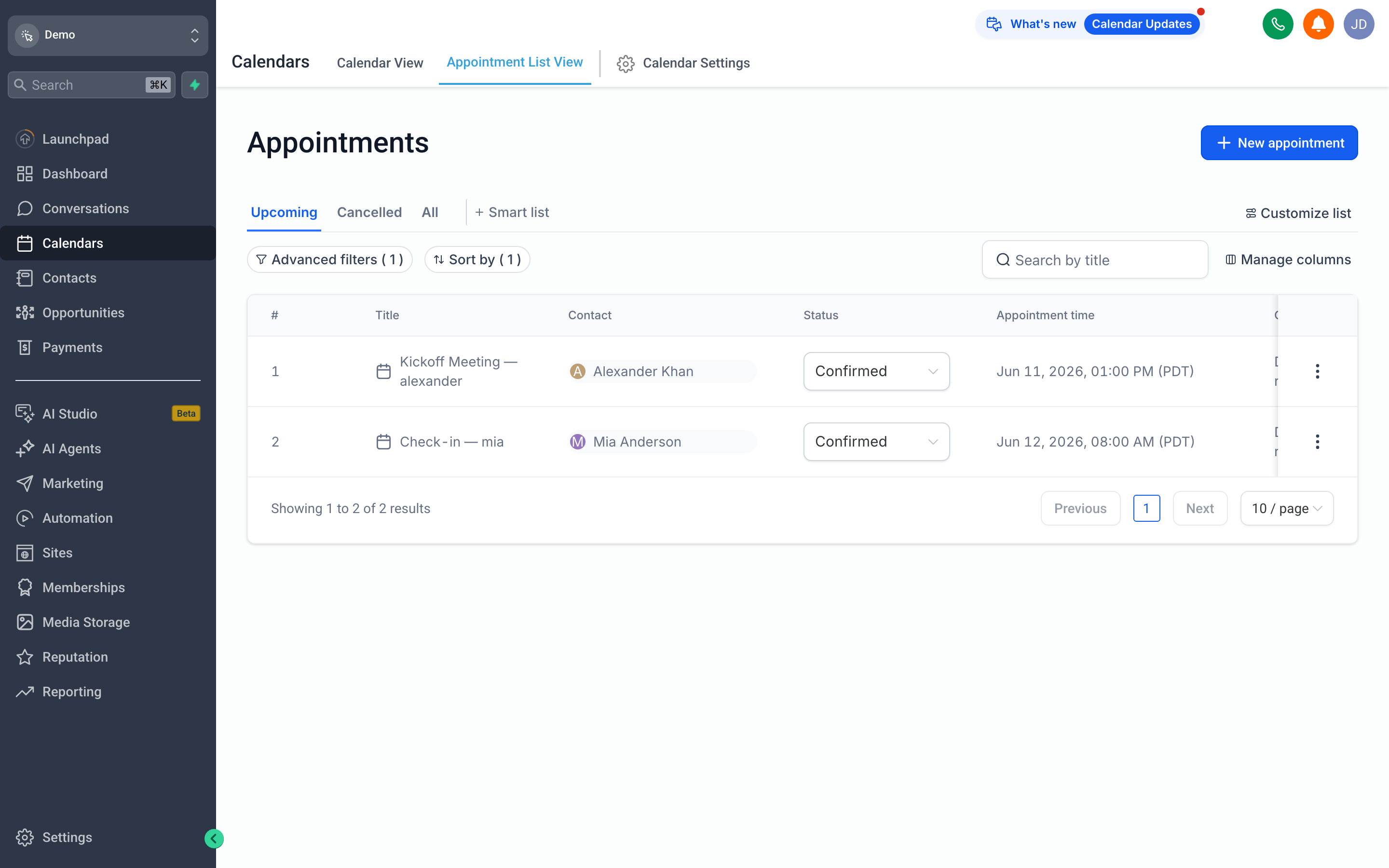This screenshot has height=868, width=1389.
Task: Click the Next page button
Action: pos(1199,508)
